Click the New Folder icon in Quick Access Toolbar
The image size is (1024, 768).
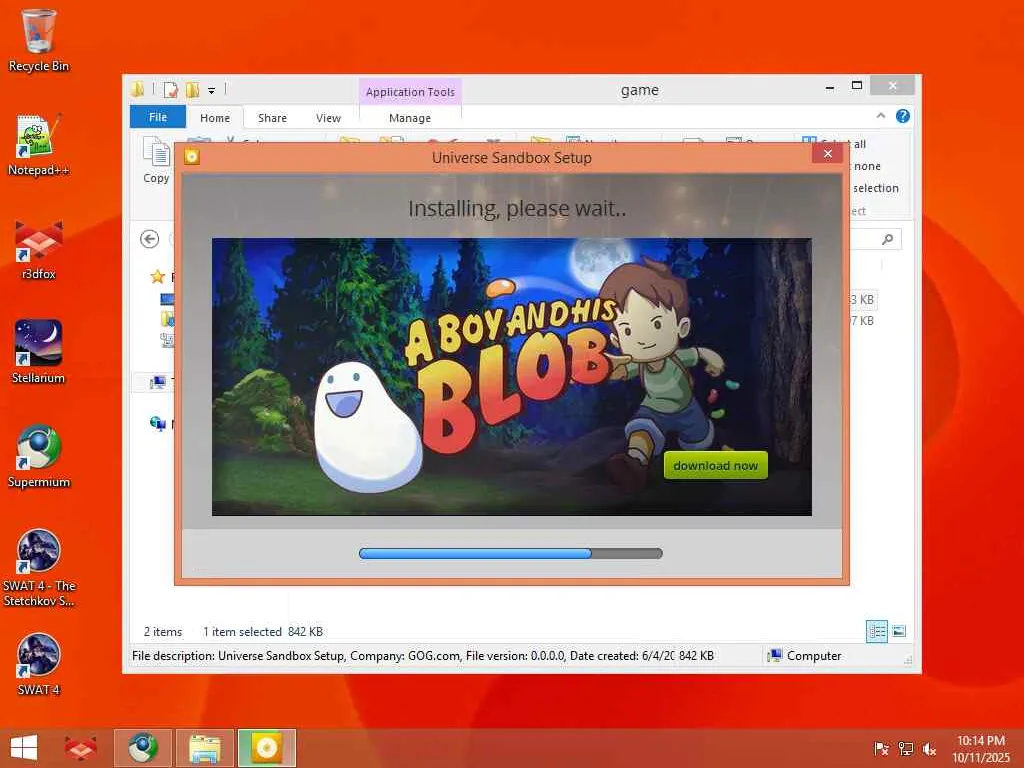(x=192, y=89)
